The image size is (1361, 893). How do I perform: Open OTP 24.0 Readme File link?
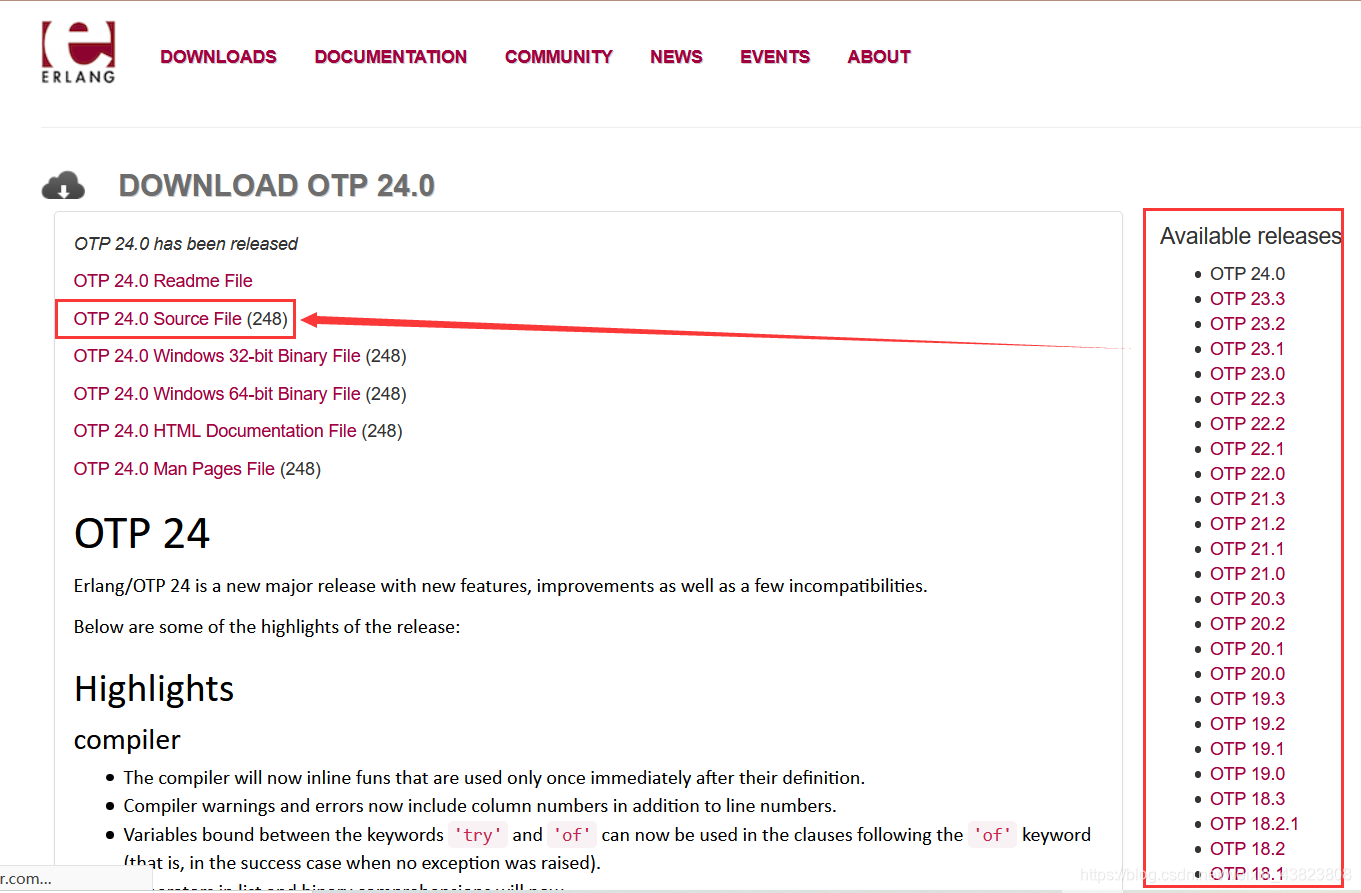pos(163,281)
